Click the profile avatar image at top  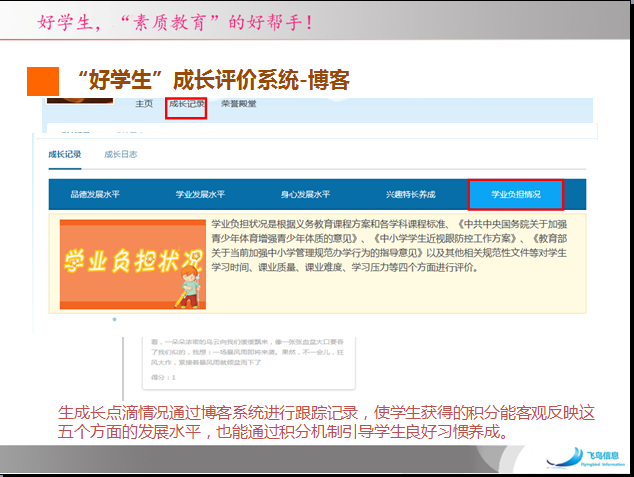[x=79, y=99]
